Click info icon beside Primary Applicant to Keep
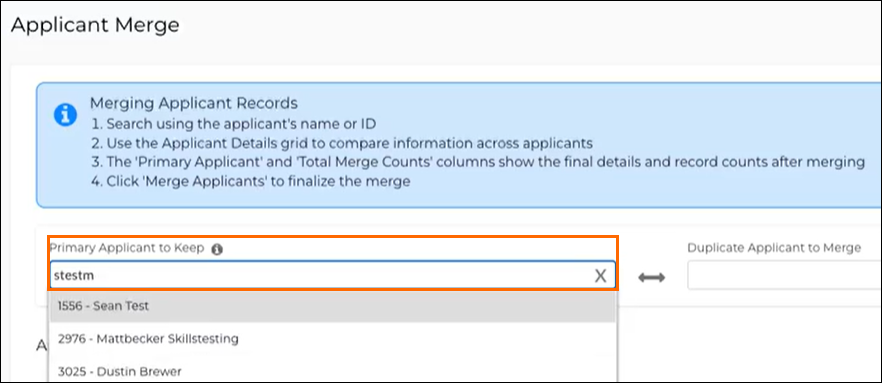 (x=217, y=249)
